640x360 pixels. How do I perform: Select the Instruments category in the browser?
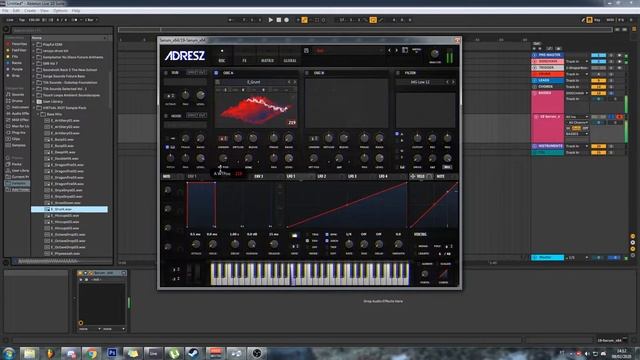point(17,107)
